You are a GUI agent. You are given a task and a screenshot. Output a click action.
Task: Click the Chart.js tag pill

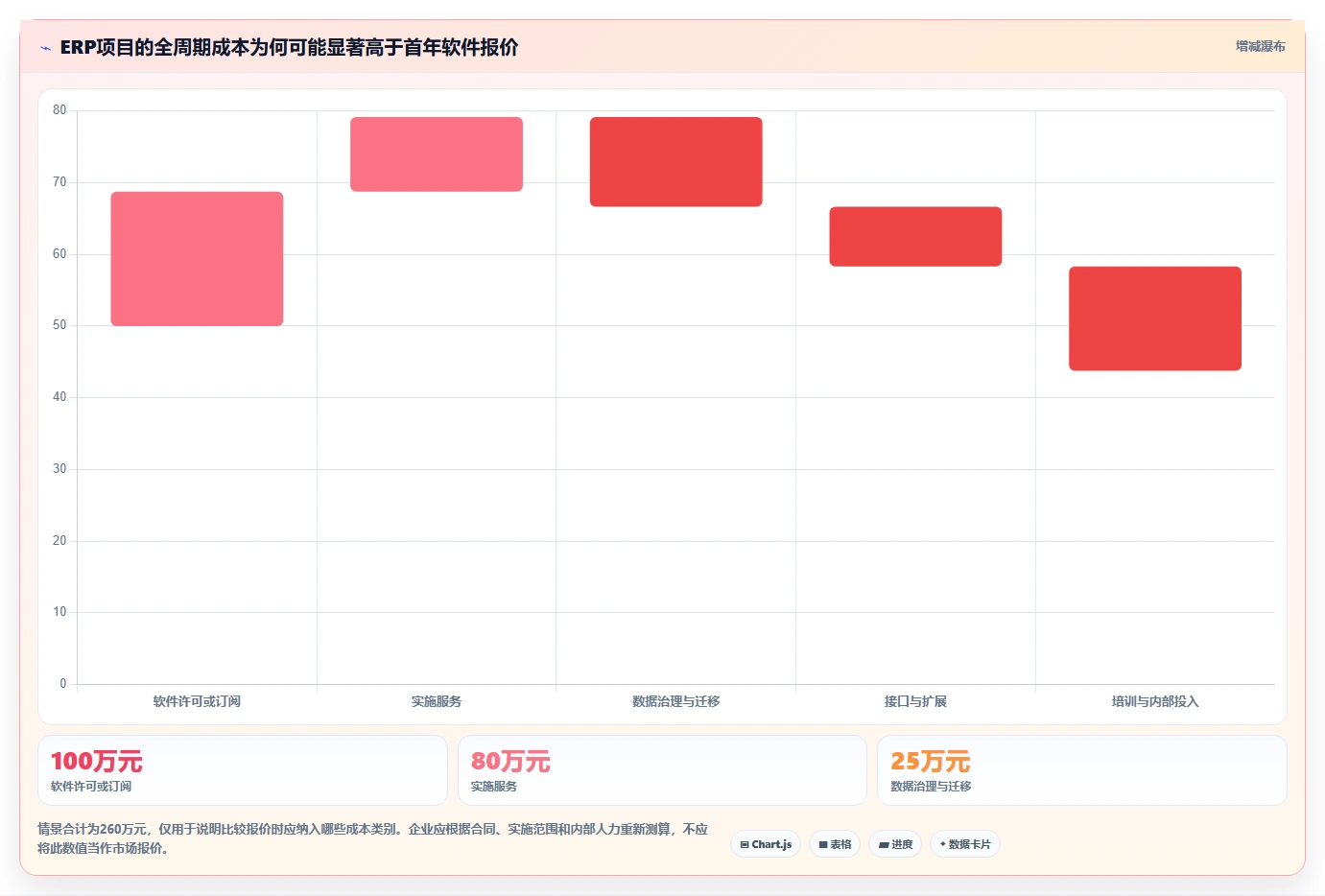[x=766, y=844]
